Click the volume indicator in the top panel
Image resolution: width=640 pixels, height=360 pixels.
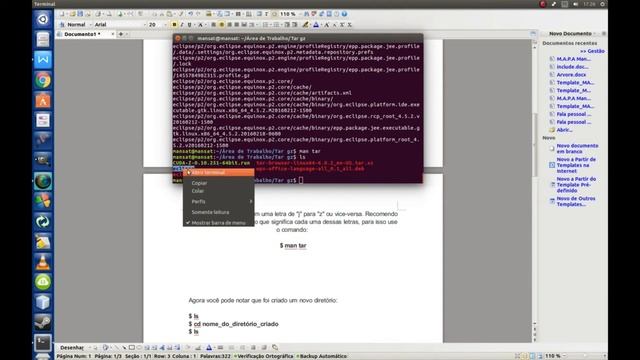coord(576,4)
